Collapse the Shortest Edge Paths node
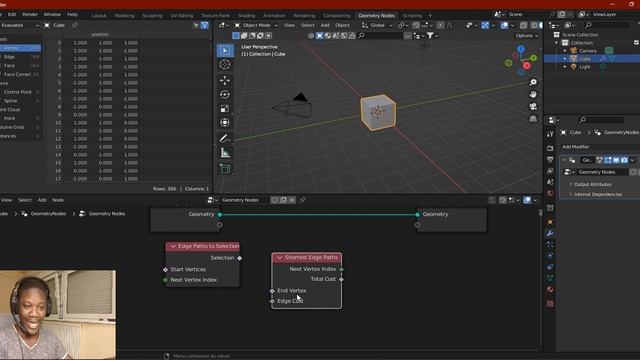 tap(280, 258)
